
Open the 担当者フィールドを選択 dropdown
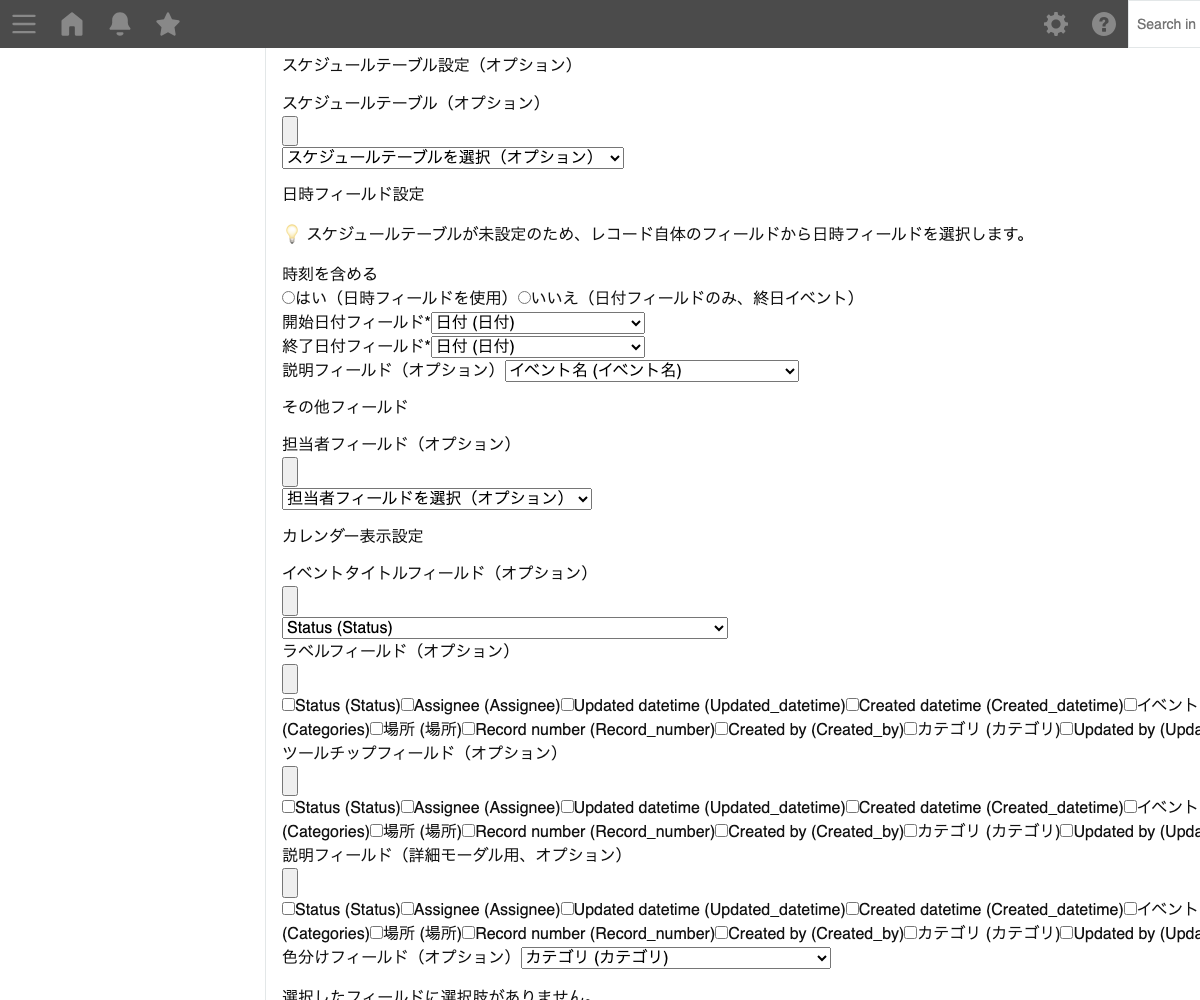pyautogui.click(x=436, y=498)
